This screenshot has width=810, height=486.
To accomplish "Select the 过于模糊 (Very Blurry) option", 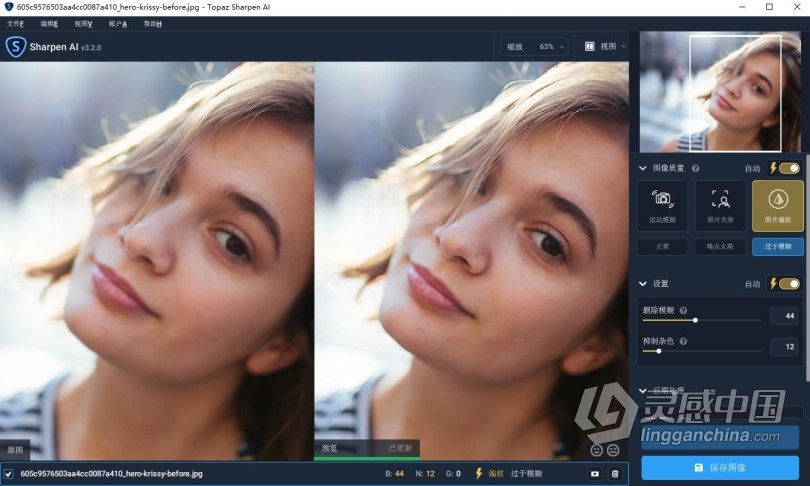I will tap(778, 246).
